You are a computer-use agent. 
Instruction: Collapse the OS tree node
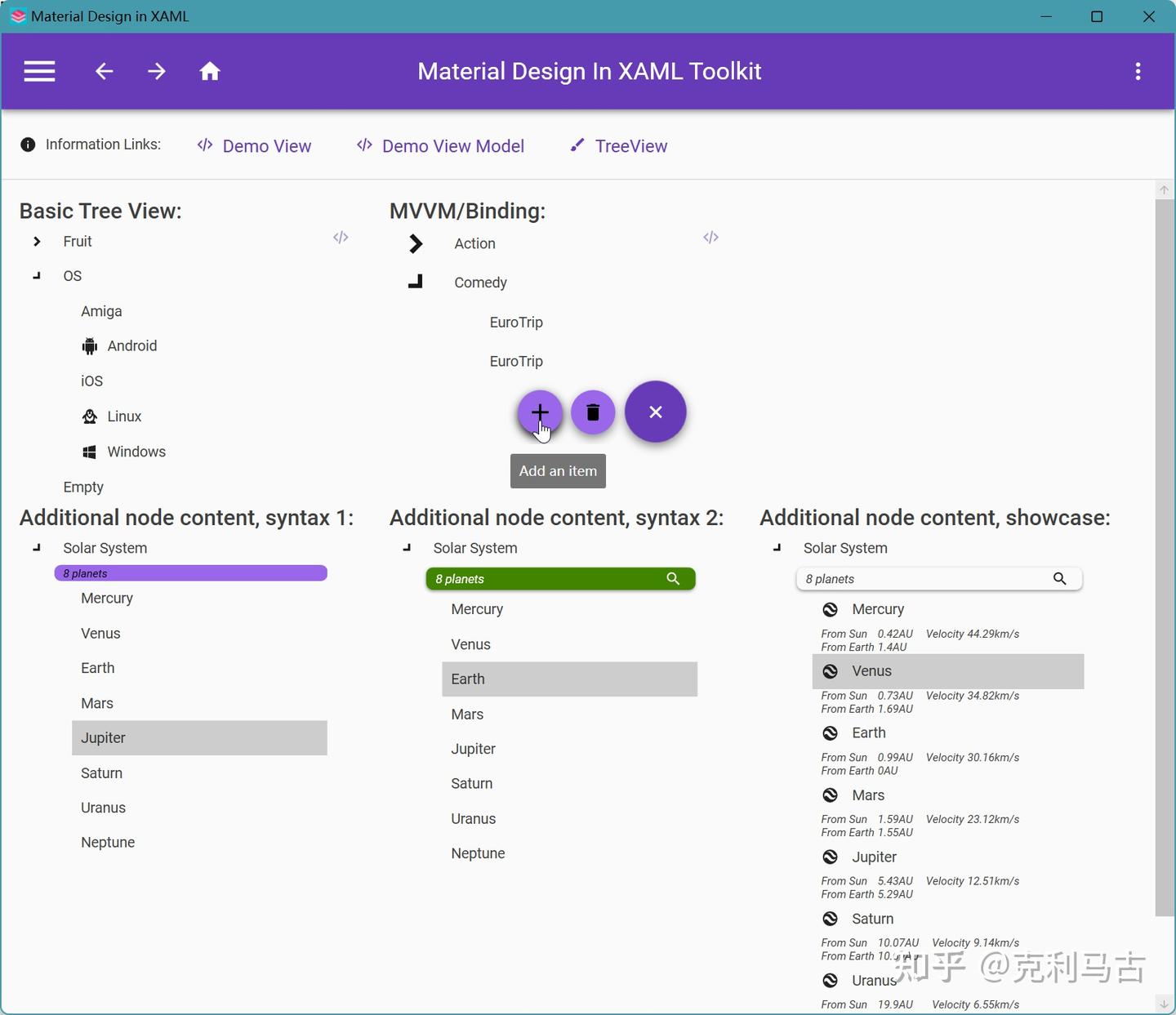point(36,276)
